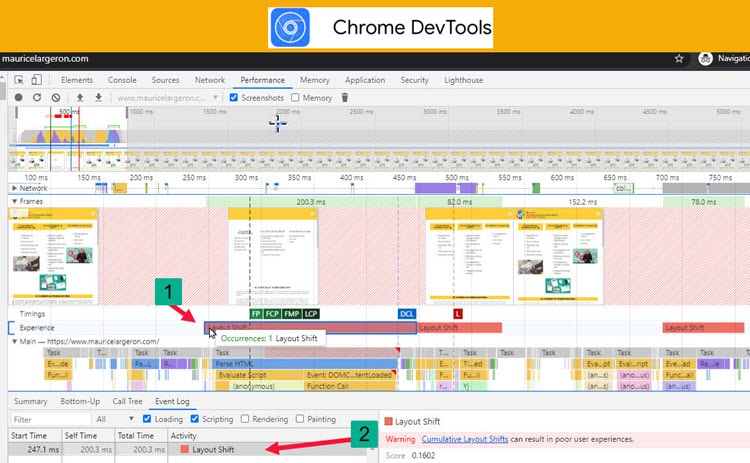The height and width of the screenshot is (463, 750).
Task: Select the Layout Shift bar near 700 ms
Action: [703, 328]
